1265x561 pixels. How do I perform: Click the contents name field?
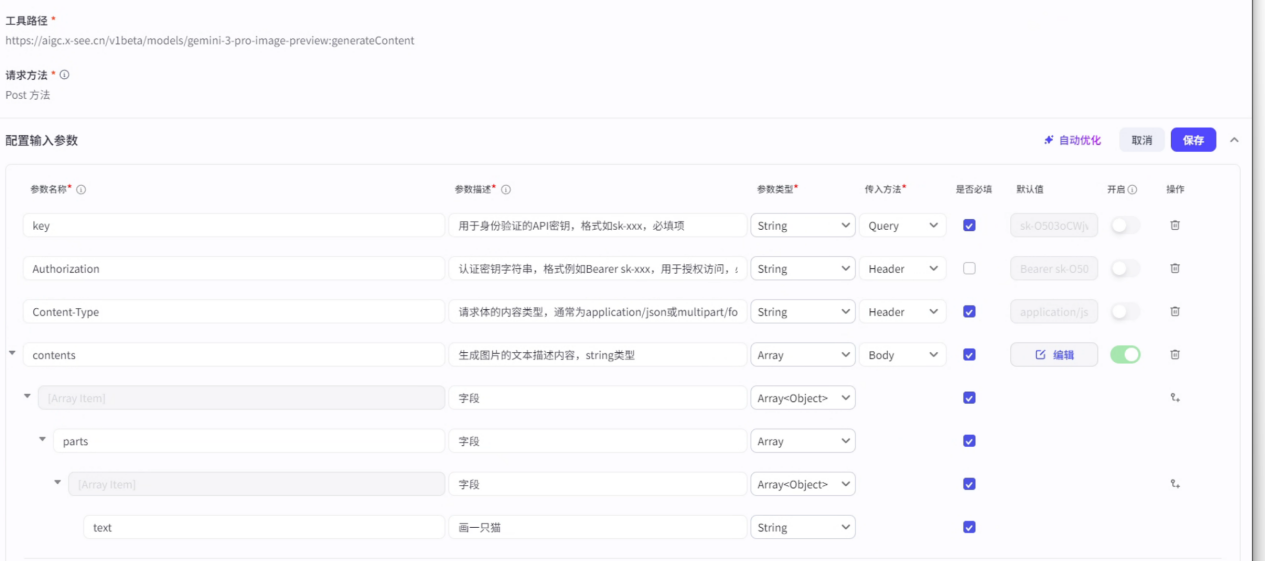coord(234,354)
